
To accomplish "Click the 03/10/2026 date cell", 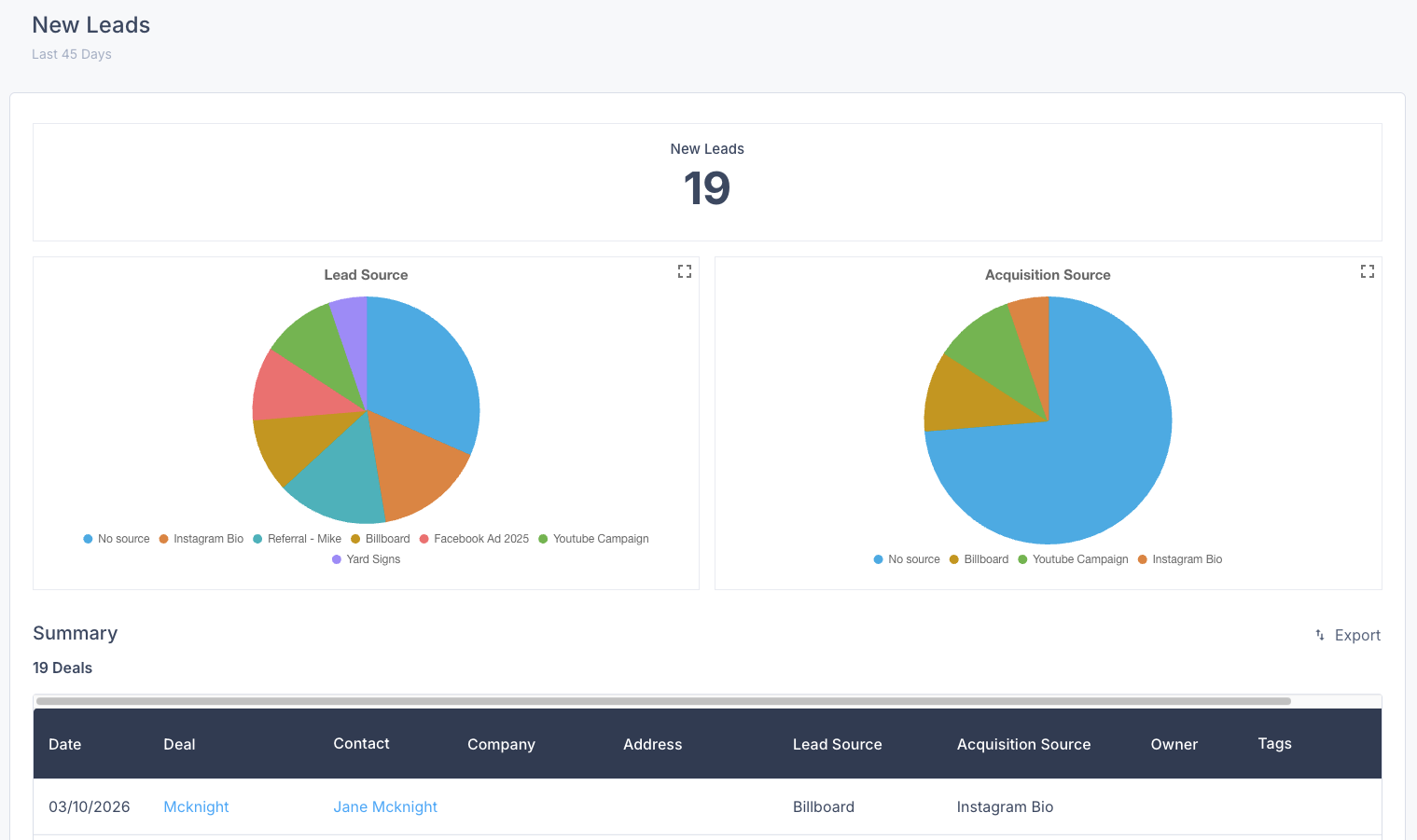I will point(90,806).
